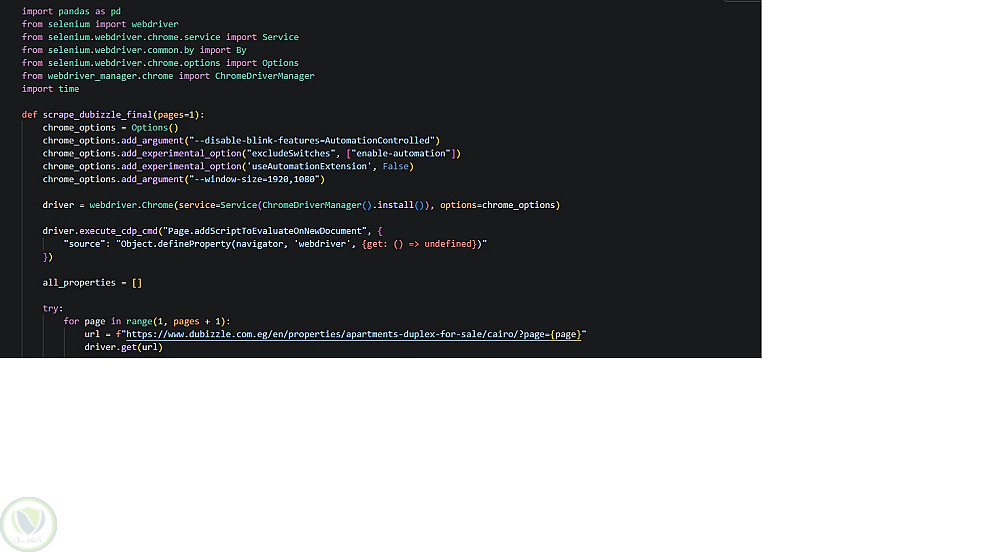Viewport: 1000px width, 552px height.
Task: Select 'options=chrome_options' keyword argument
Action: (x=497, y=205)
